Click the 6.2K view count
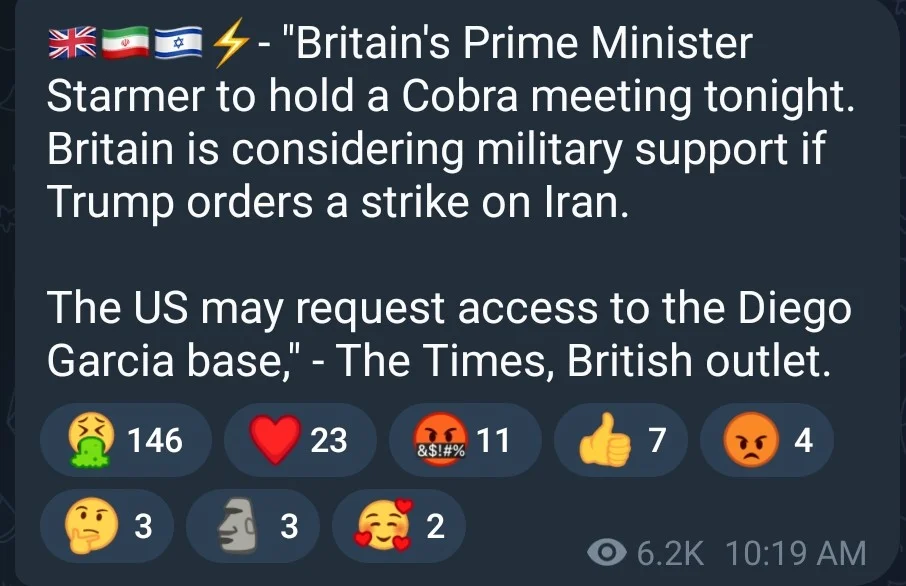906x586 pixels. (x=670, y=553)
